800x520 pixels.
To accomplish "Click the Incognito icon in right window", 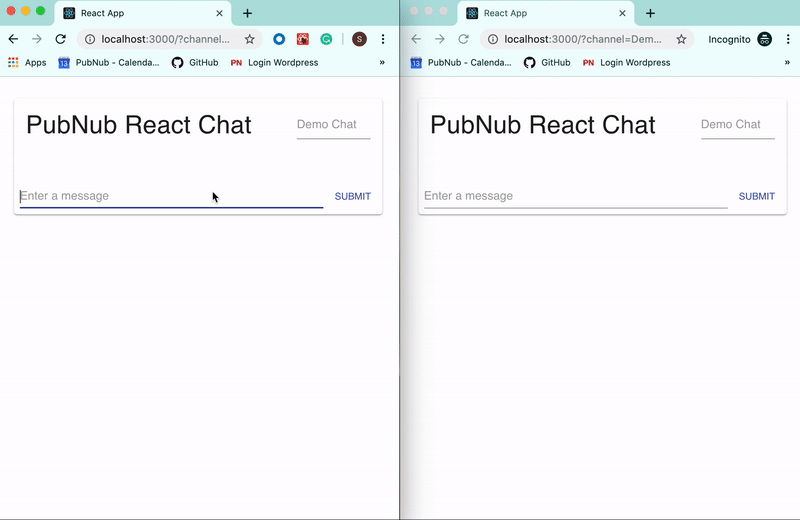I will coord(765,39).
